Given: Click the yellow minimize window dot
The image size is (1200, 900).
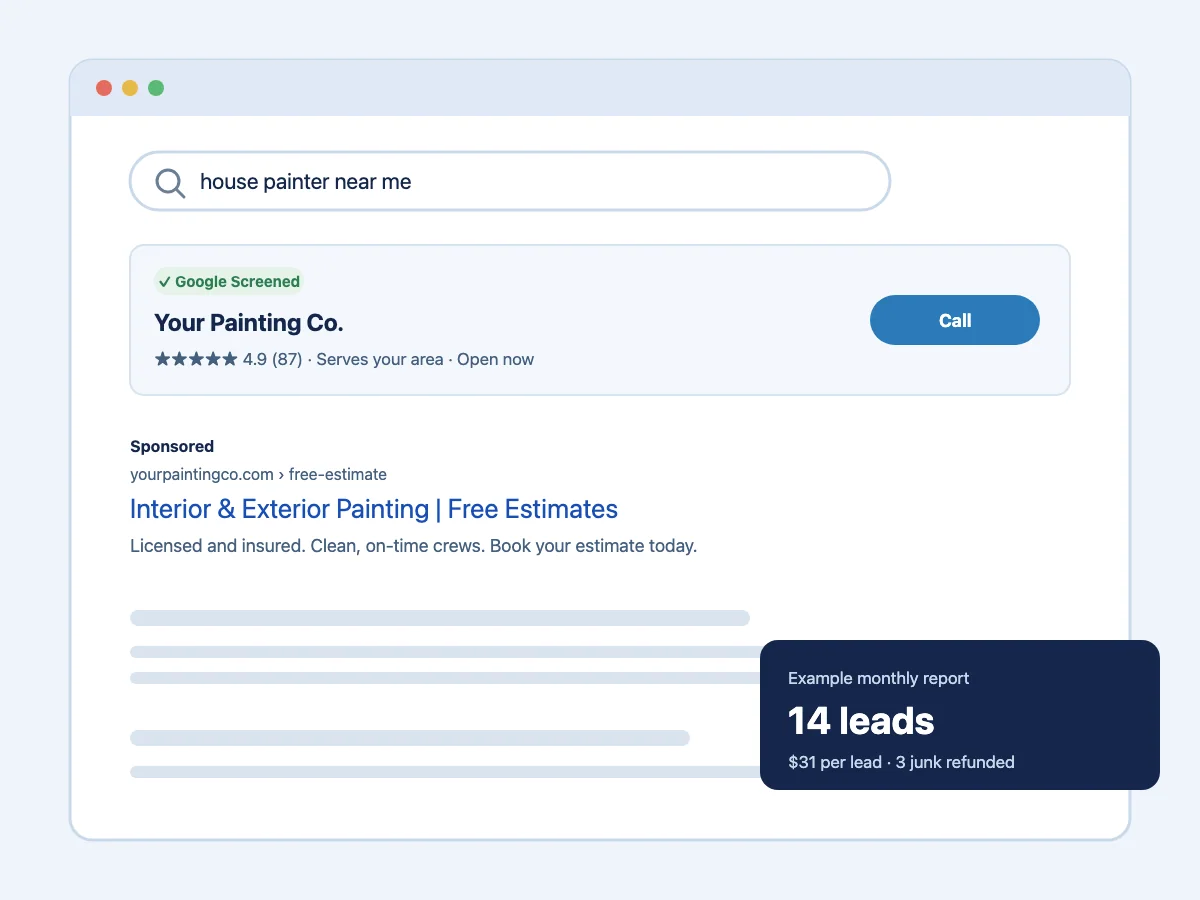Looking at the screenshot, I should click(130, 88).
